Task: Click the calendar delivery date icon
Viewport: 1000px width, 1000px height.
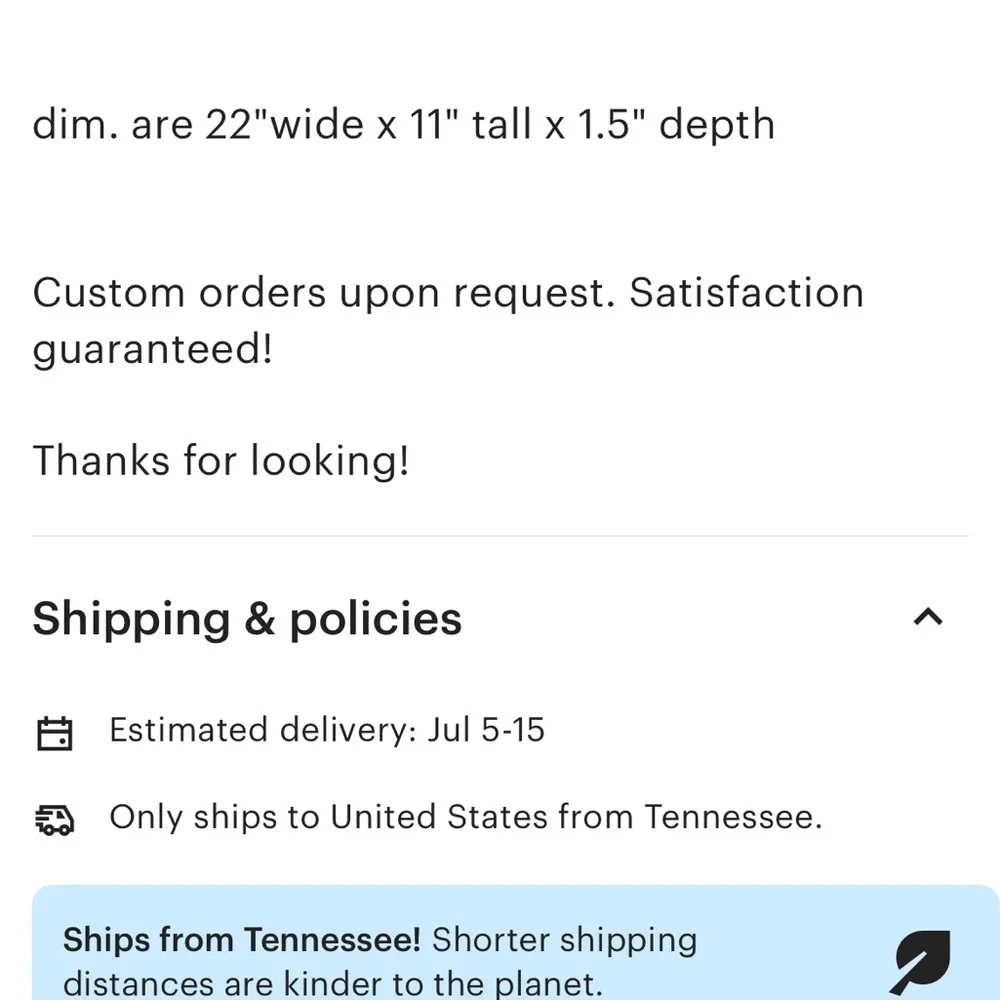Action: click(55, 733)
